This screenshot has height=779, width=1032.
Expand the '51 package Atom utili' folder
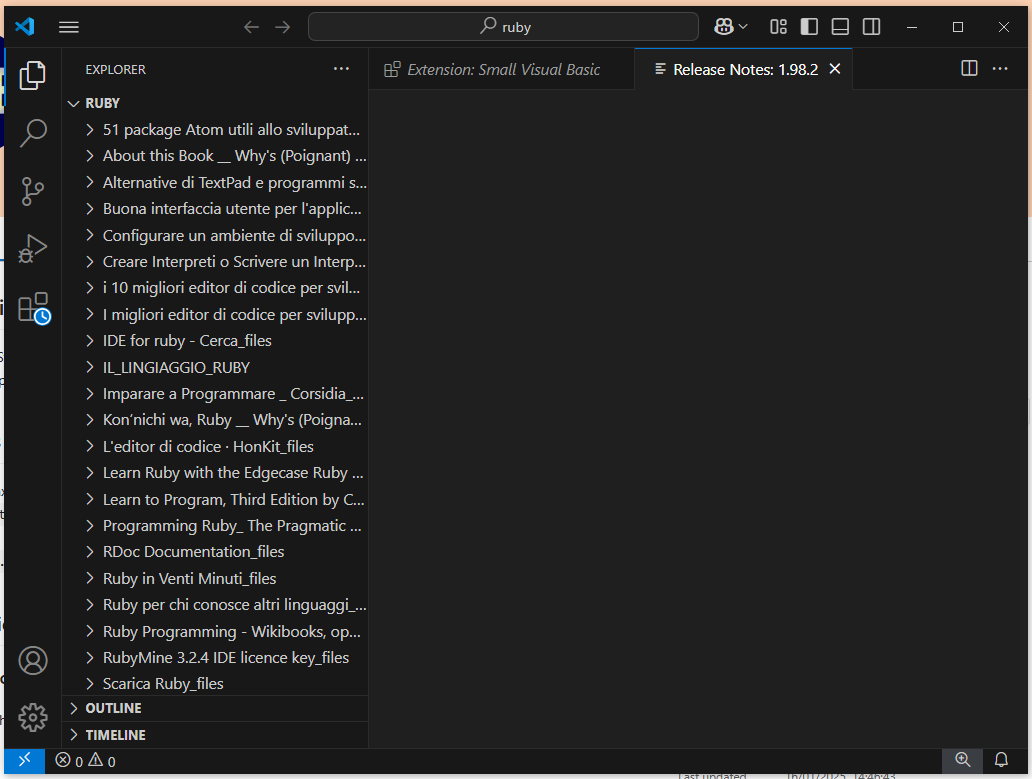215,130
